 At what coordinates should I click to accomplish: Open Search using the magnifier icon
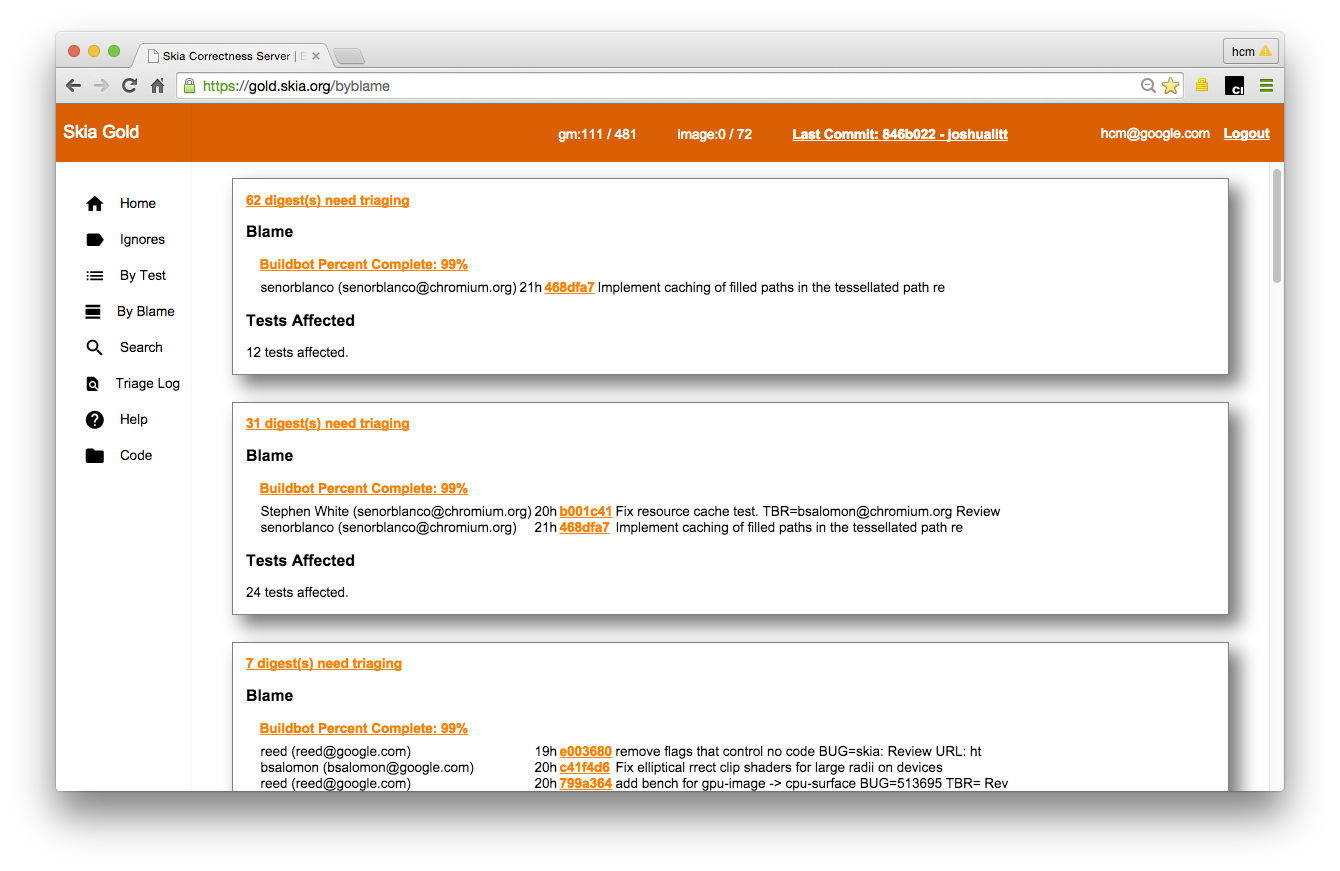(x=94, y=348)
